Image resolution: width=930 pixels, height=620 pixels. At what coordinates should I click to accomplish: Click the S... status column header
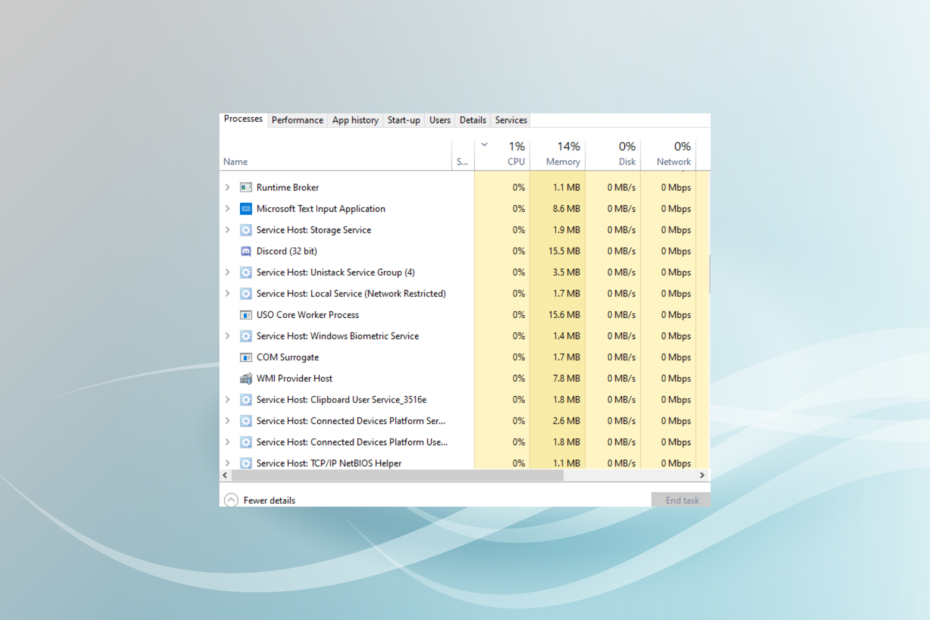(x=463, y=155)
